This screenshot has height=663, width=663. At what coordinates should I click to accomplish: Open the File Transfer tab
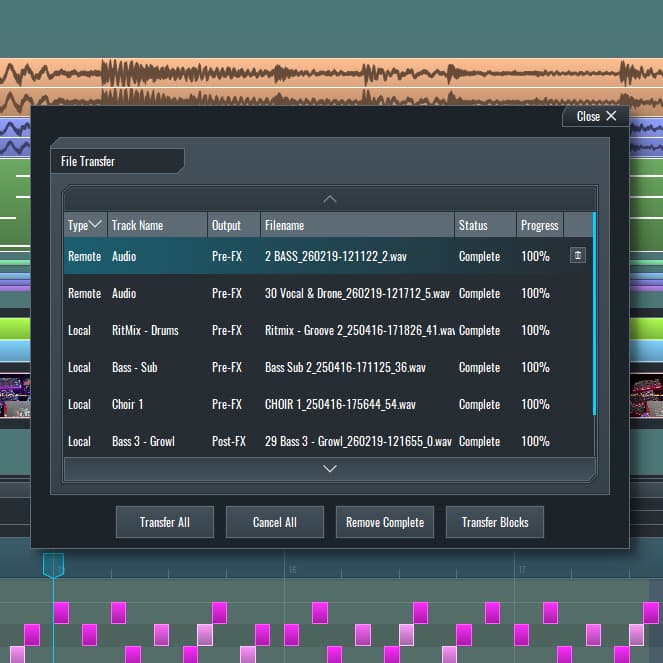point(117,161)
